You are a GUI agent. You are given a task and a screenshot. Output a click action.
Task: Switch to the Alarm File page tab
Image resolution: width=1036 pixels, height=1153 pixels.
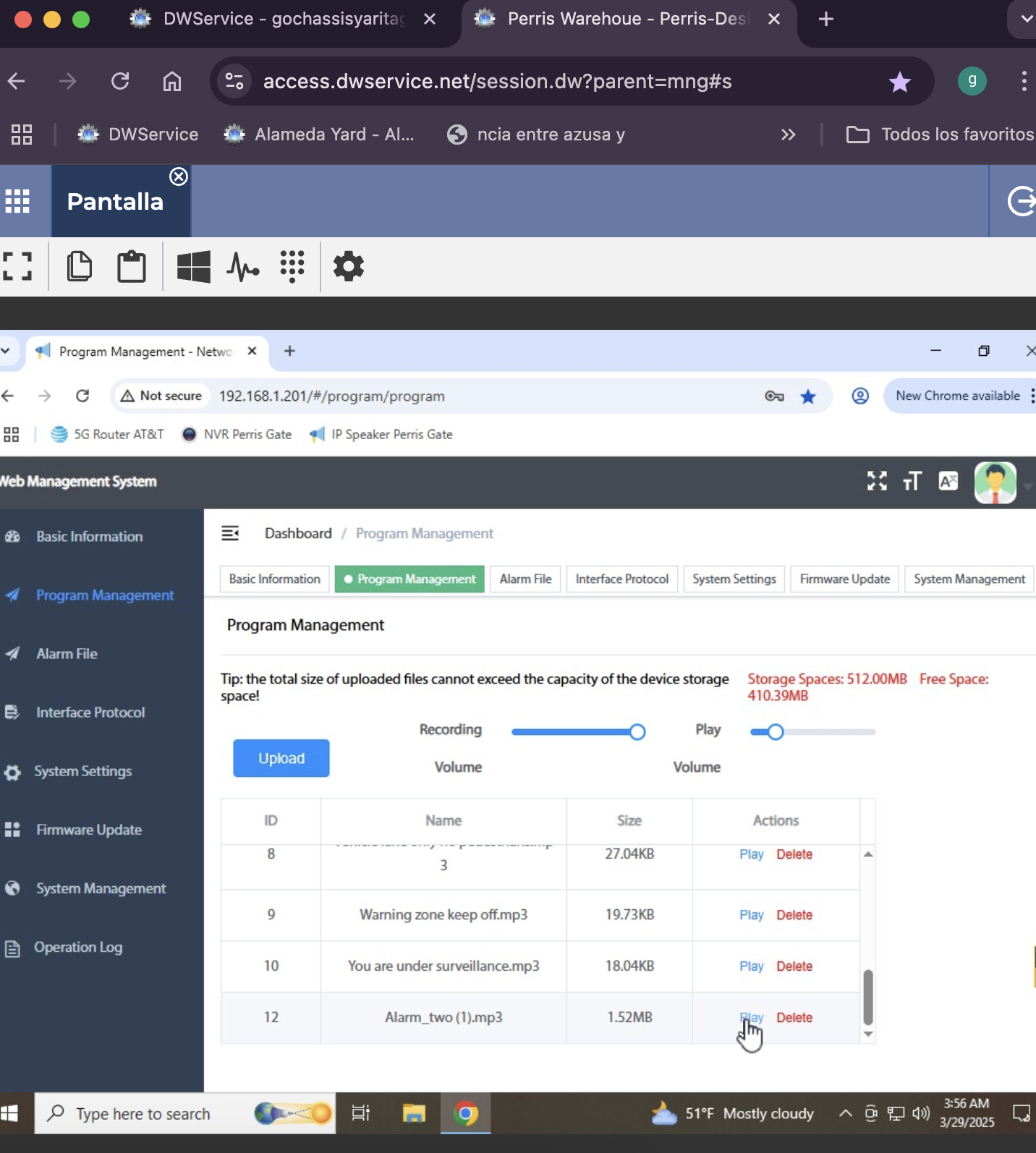tap(525, 579)
